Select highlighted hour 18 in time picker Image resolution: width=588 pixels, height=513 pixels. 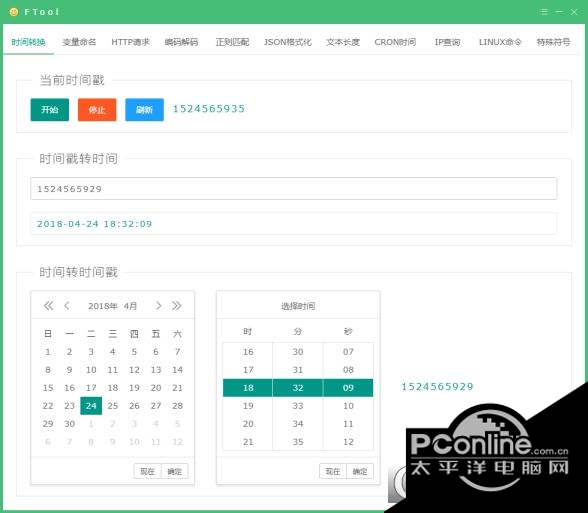tap(248, 388)
